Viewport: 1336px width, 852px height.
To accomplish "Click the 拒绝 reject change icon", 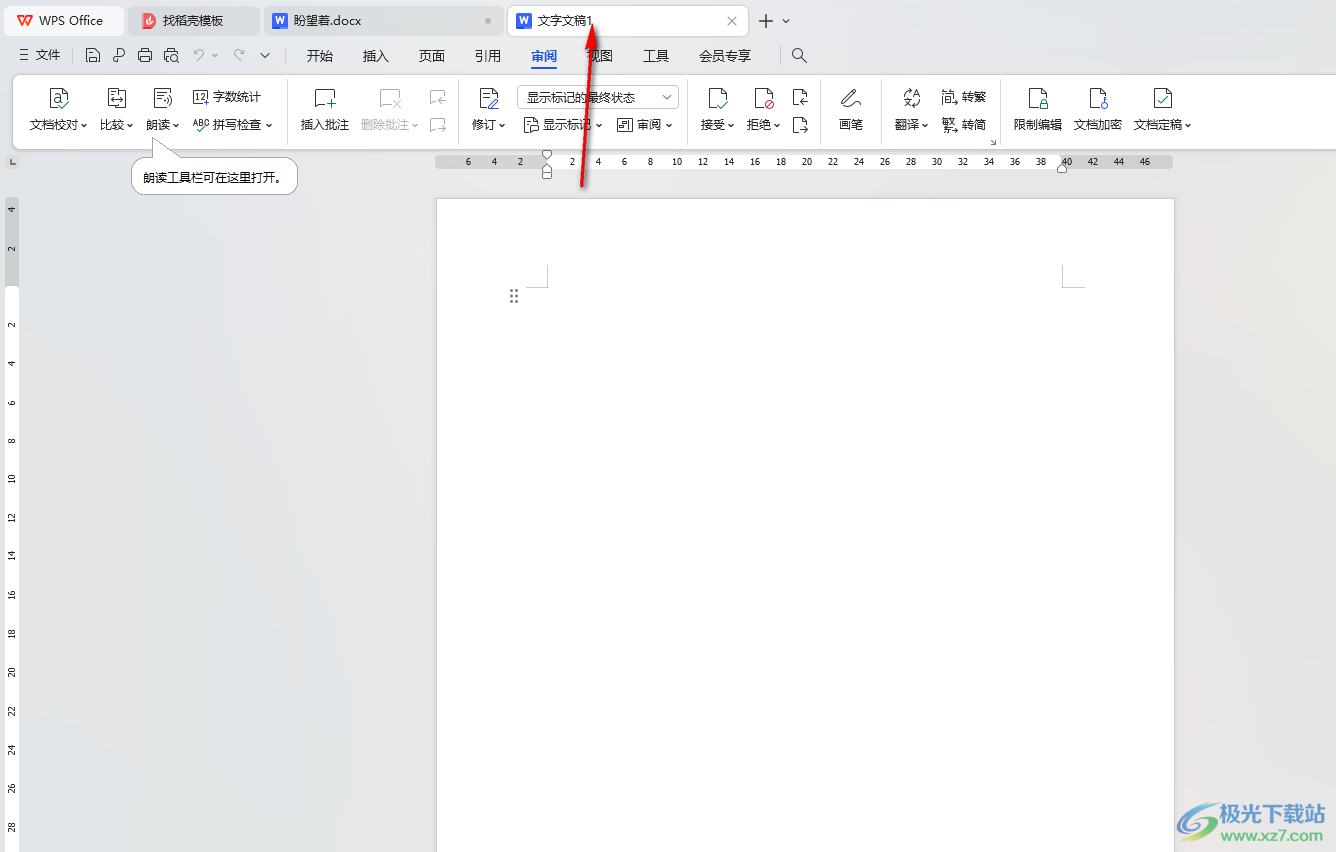I will 764,98.
